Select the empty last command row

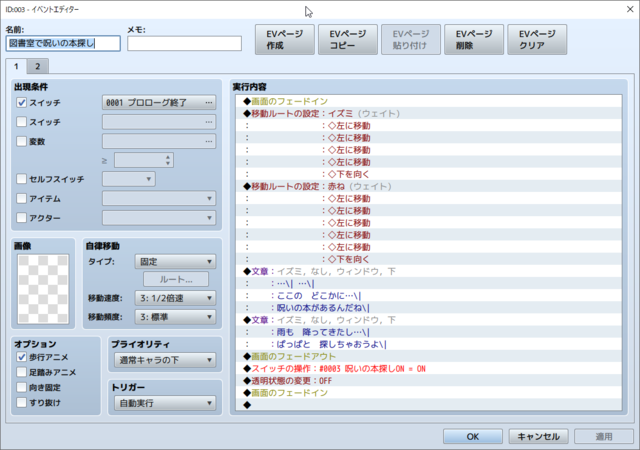429,405
